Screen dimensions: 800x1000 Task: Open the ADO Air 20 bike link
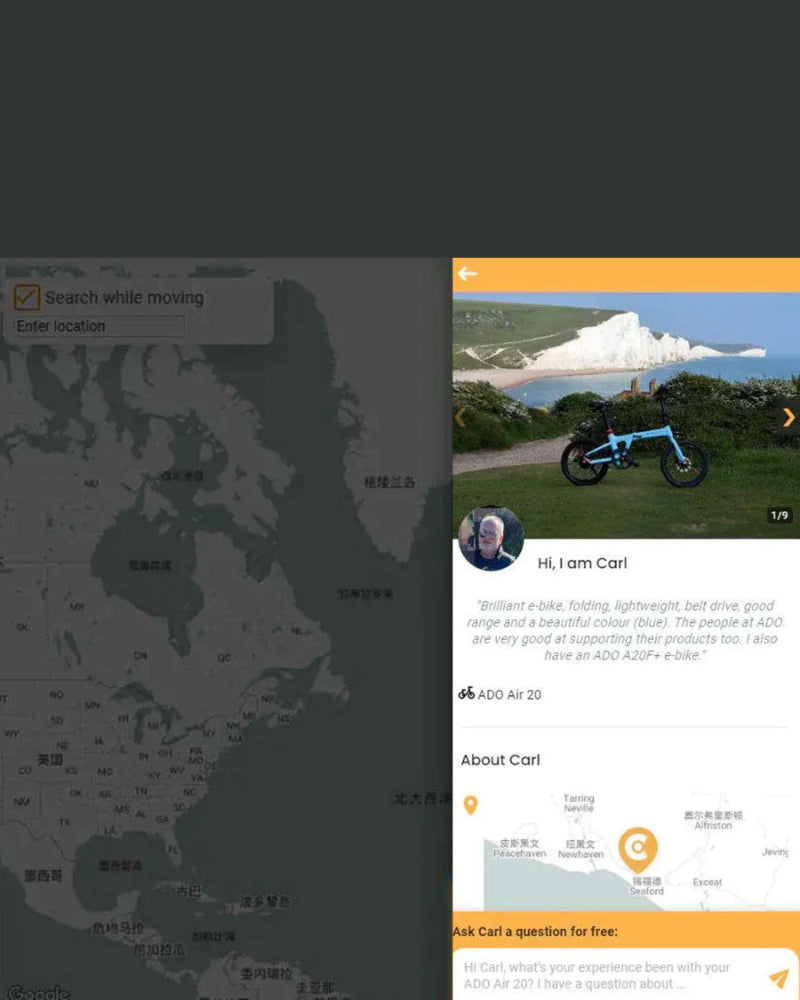pos(509,695)
